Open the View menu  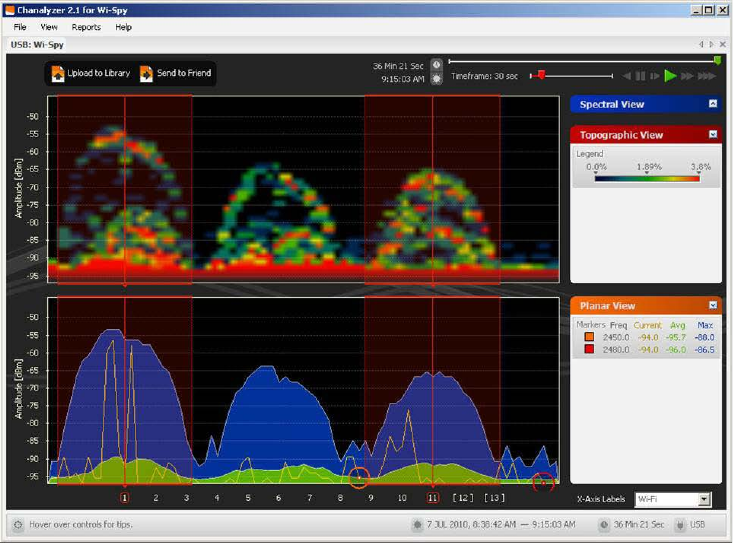[49, 27]
